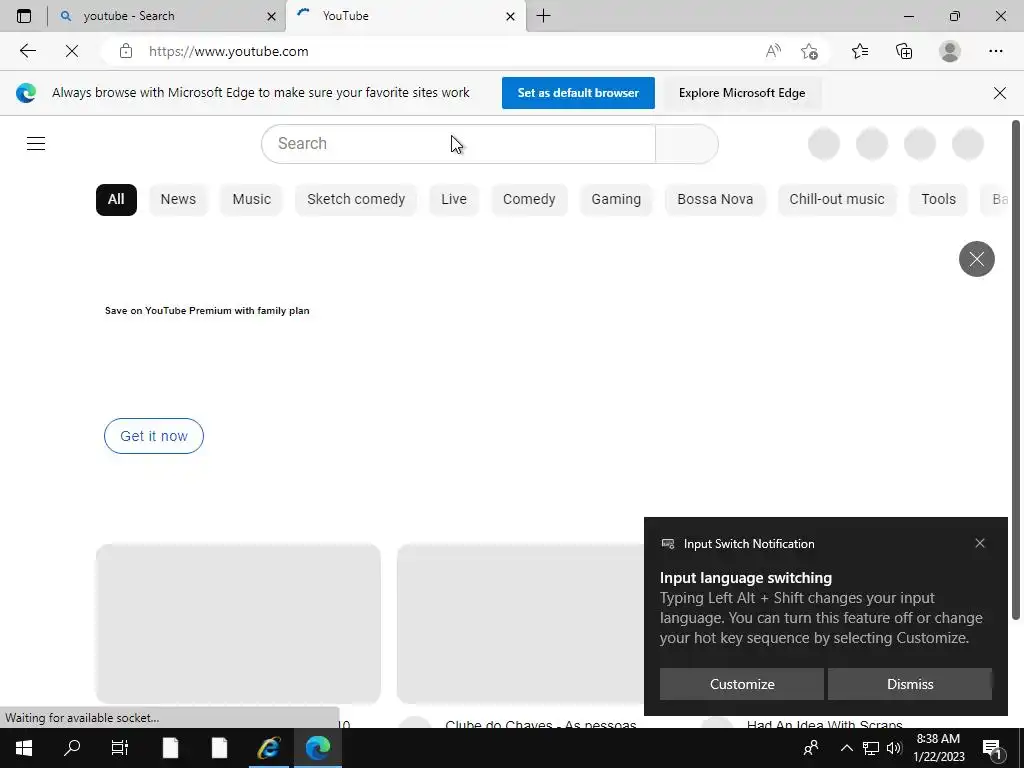Open the Collections icon
This screenshot has height=768, width=1024.
[x=904, y=51]
